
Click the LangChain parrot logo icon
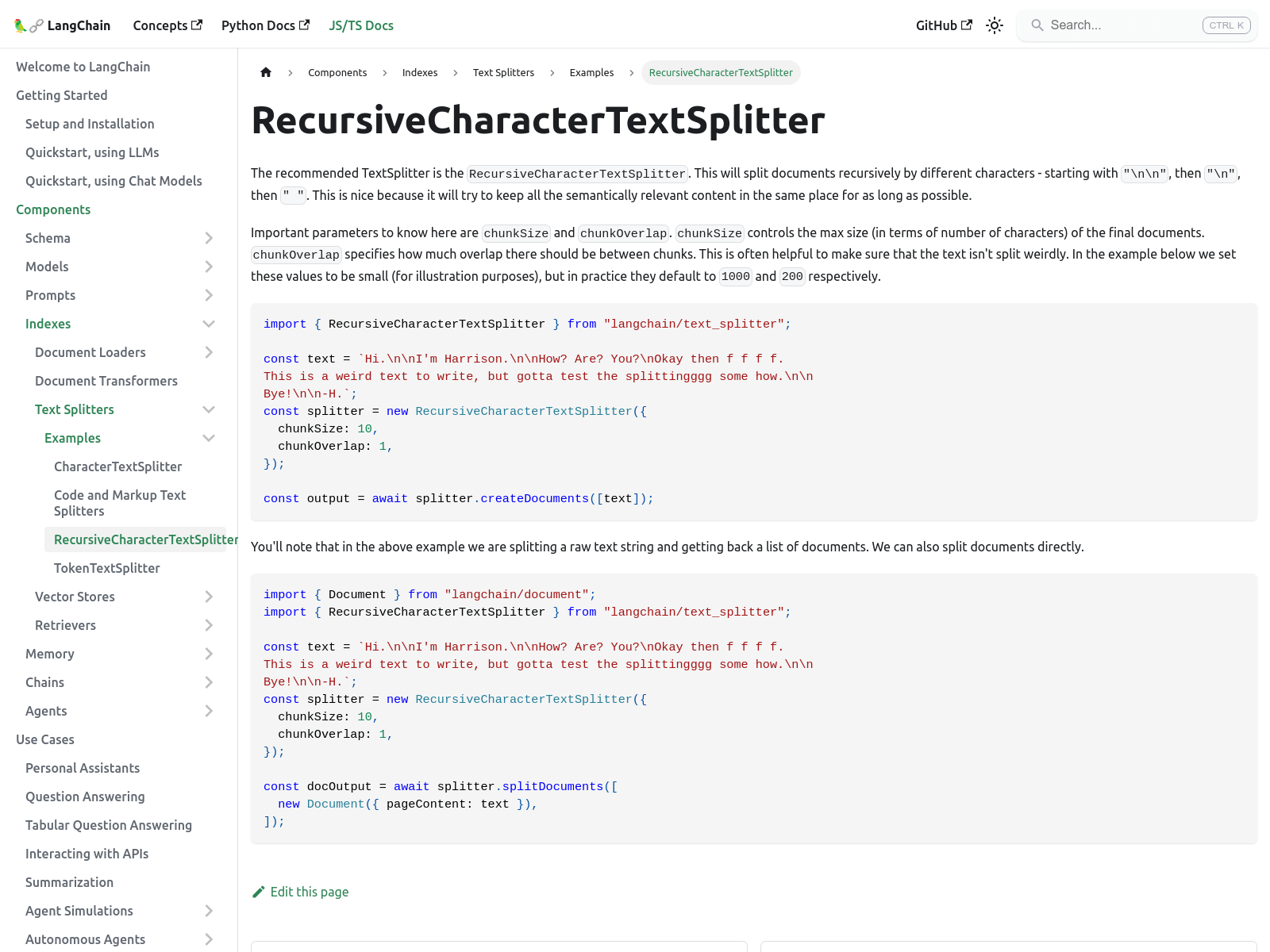(29, 25)
